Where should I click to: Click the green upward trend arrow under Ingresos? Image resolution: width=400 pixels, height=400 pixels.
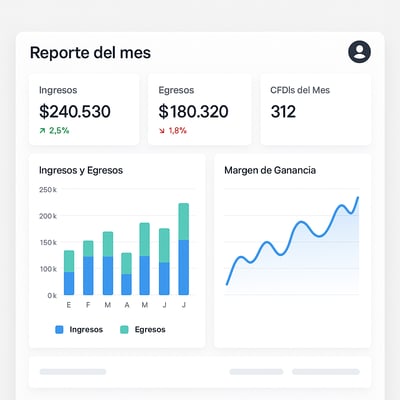tap(42, 131)
